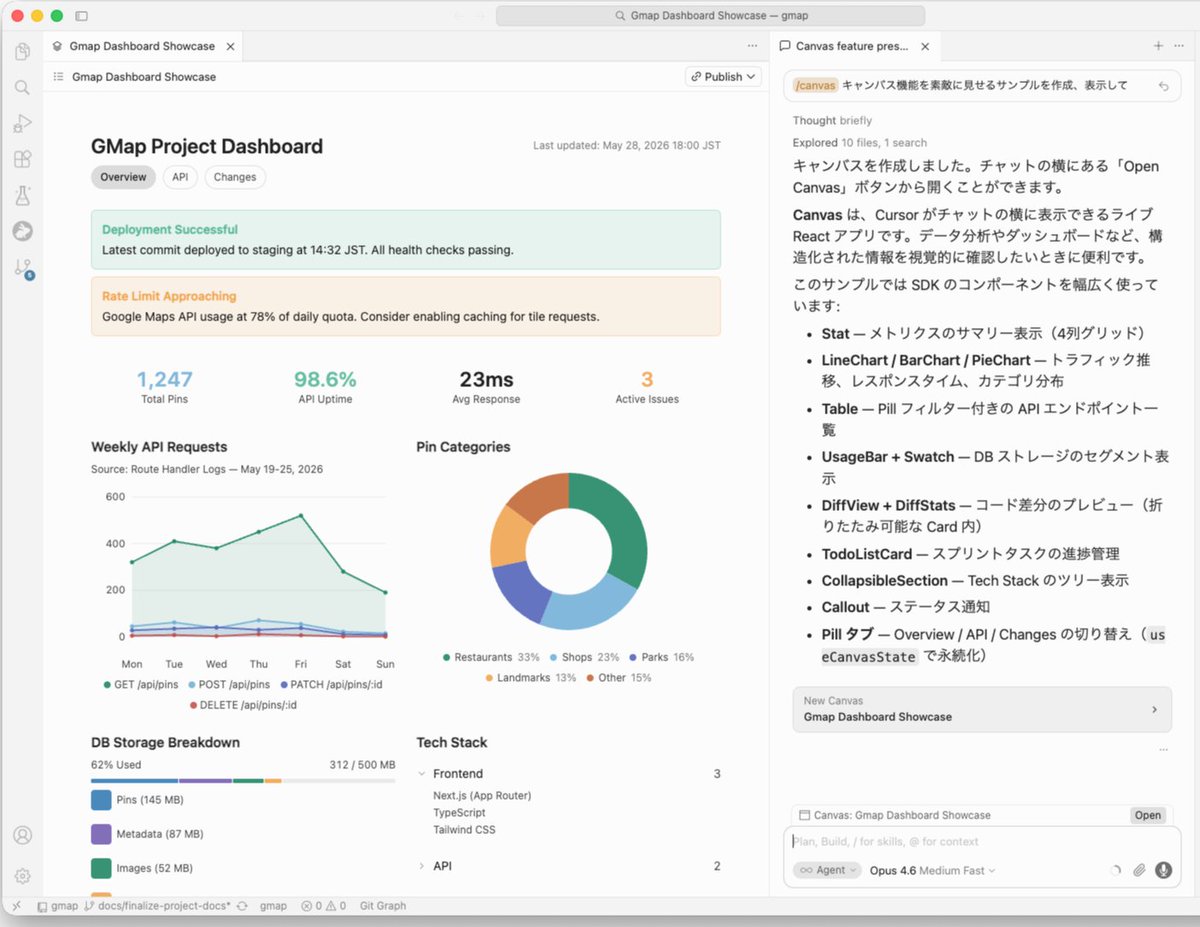
Task: Click the remote connection icon in status bar
Action: [16, 906]
